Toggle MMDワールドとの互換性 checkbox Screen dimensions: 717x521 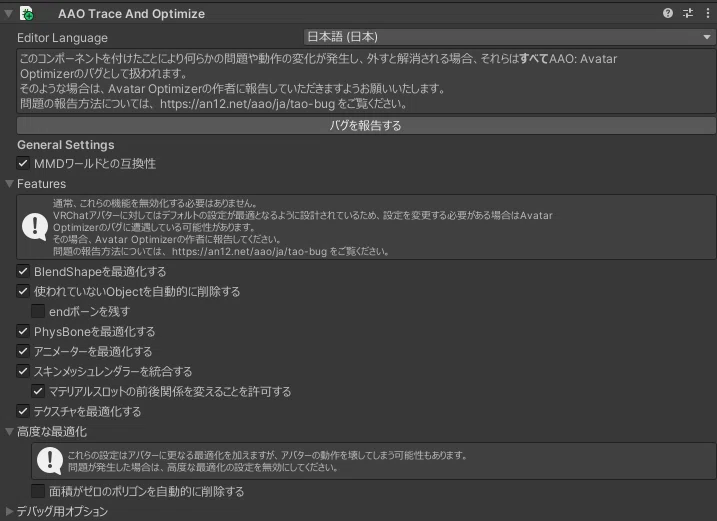point(23,163)
